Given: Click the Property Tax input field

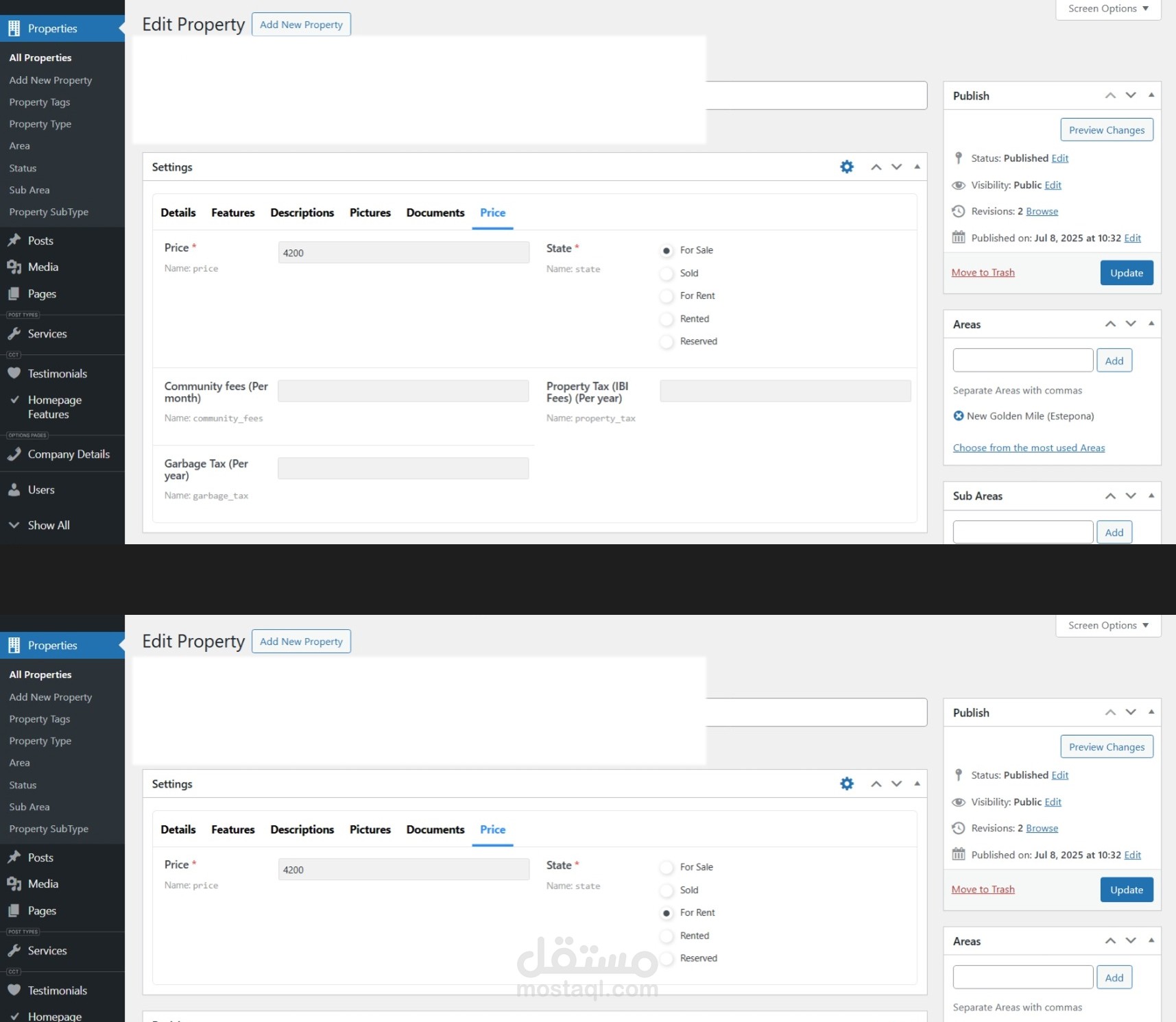Looking at the screenshot, I should pyautogui.click(x=785, y=391).
